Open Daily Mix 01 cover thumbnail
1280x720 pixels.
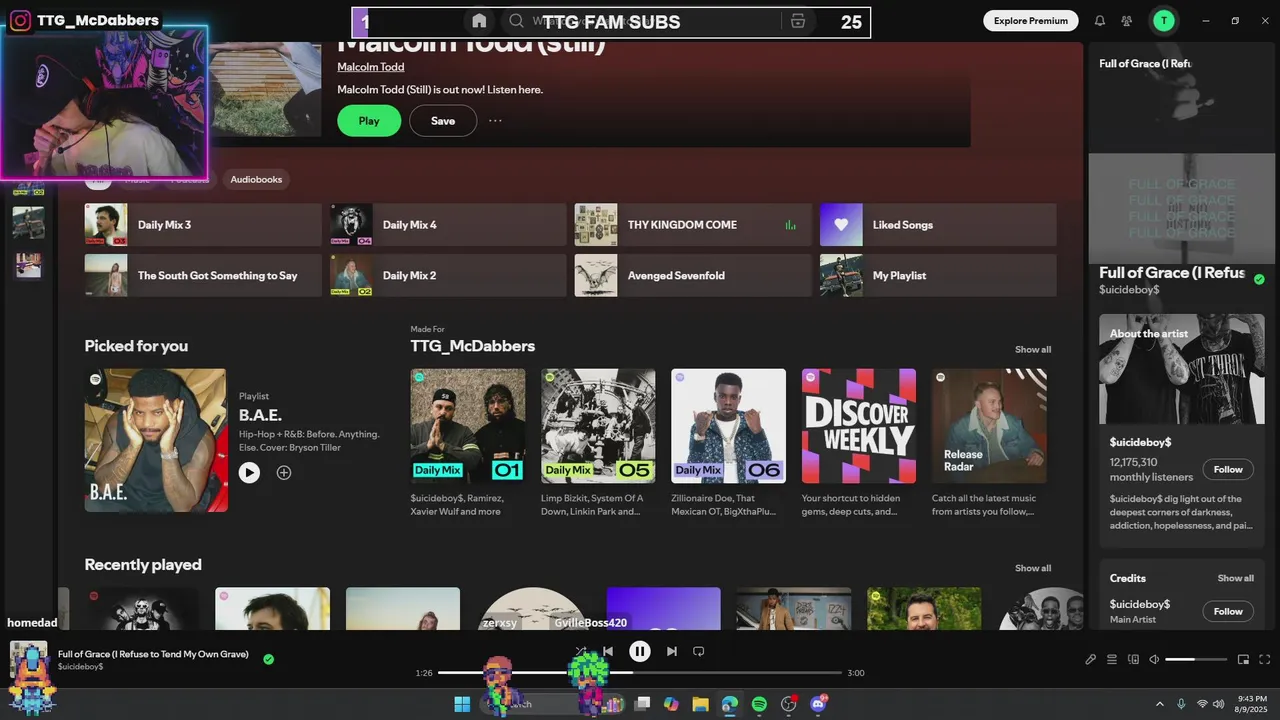click(468, 426)
